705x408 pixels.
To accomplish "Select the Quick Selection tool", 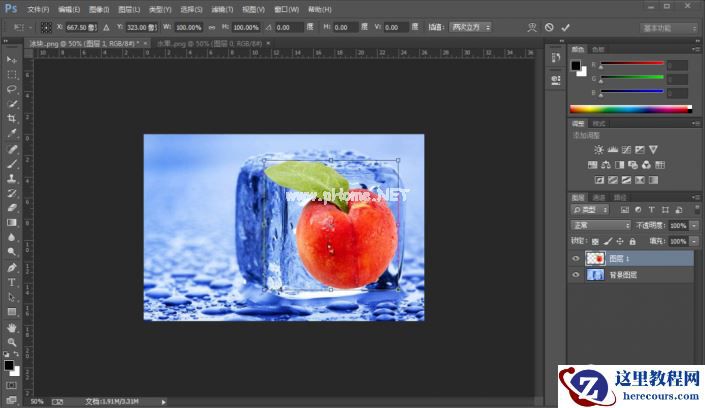I will (12, 104).
